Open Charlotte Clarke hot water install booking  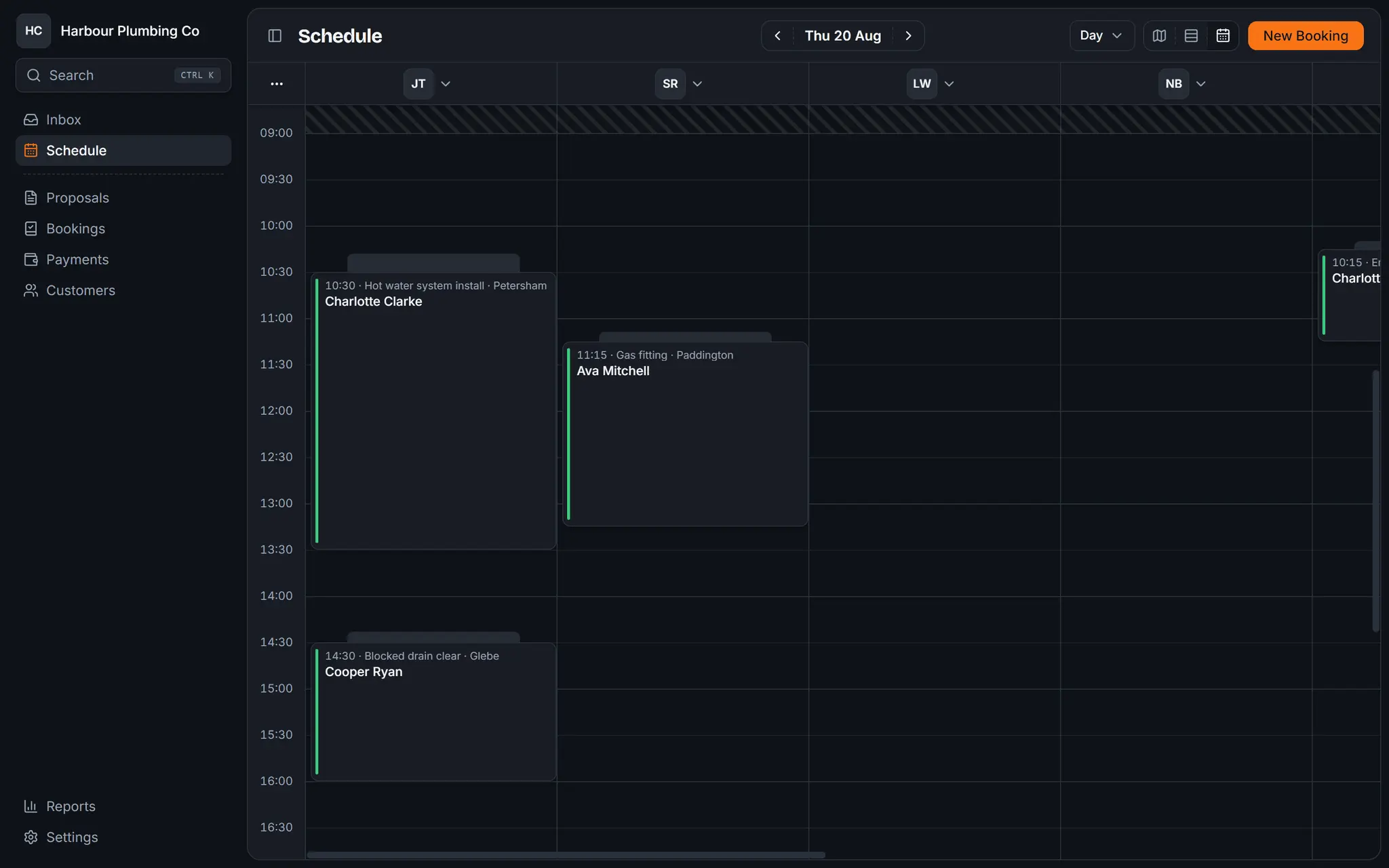433,411
